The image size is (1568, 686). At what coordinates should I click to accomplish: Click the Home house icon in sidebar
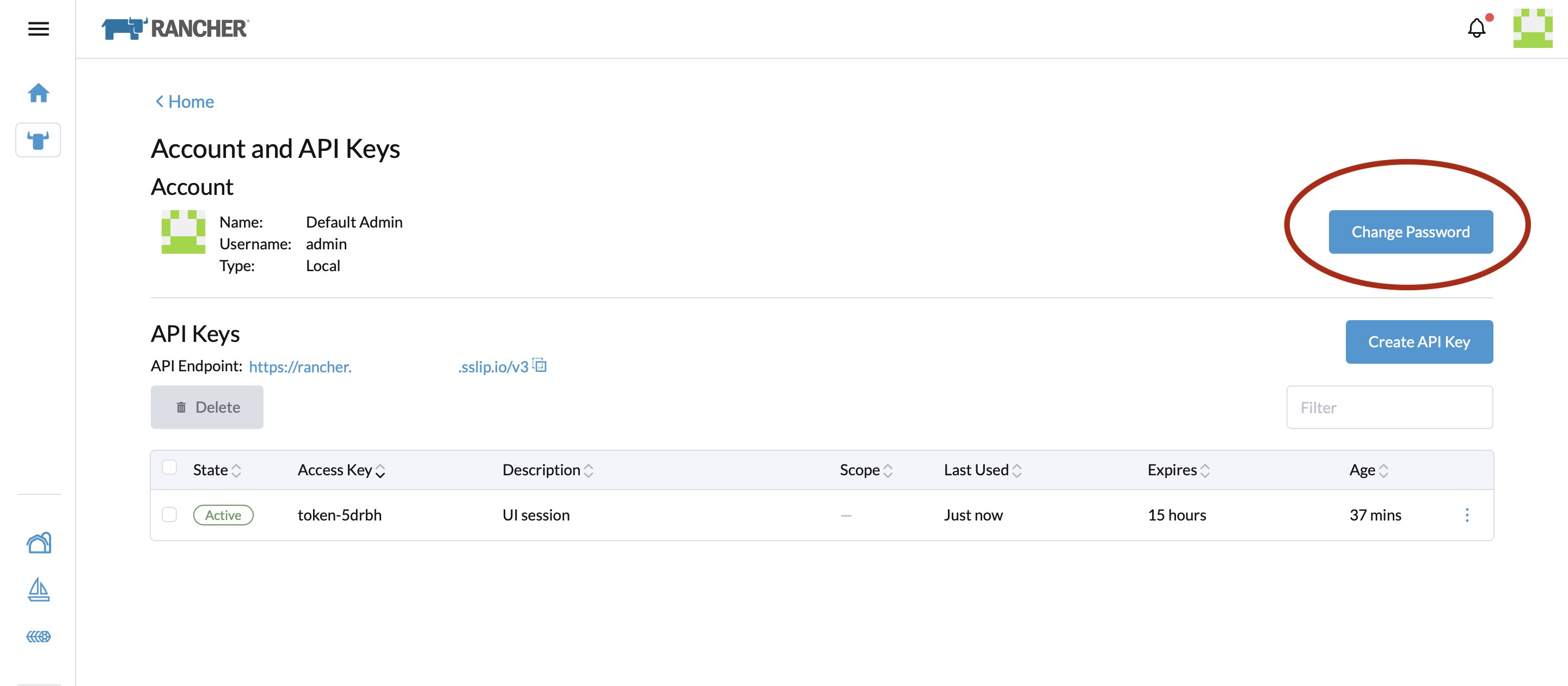pos(38,93)
